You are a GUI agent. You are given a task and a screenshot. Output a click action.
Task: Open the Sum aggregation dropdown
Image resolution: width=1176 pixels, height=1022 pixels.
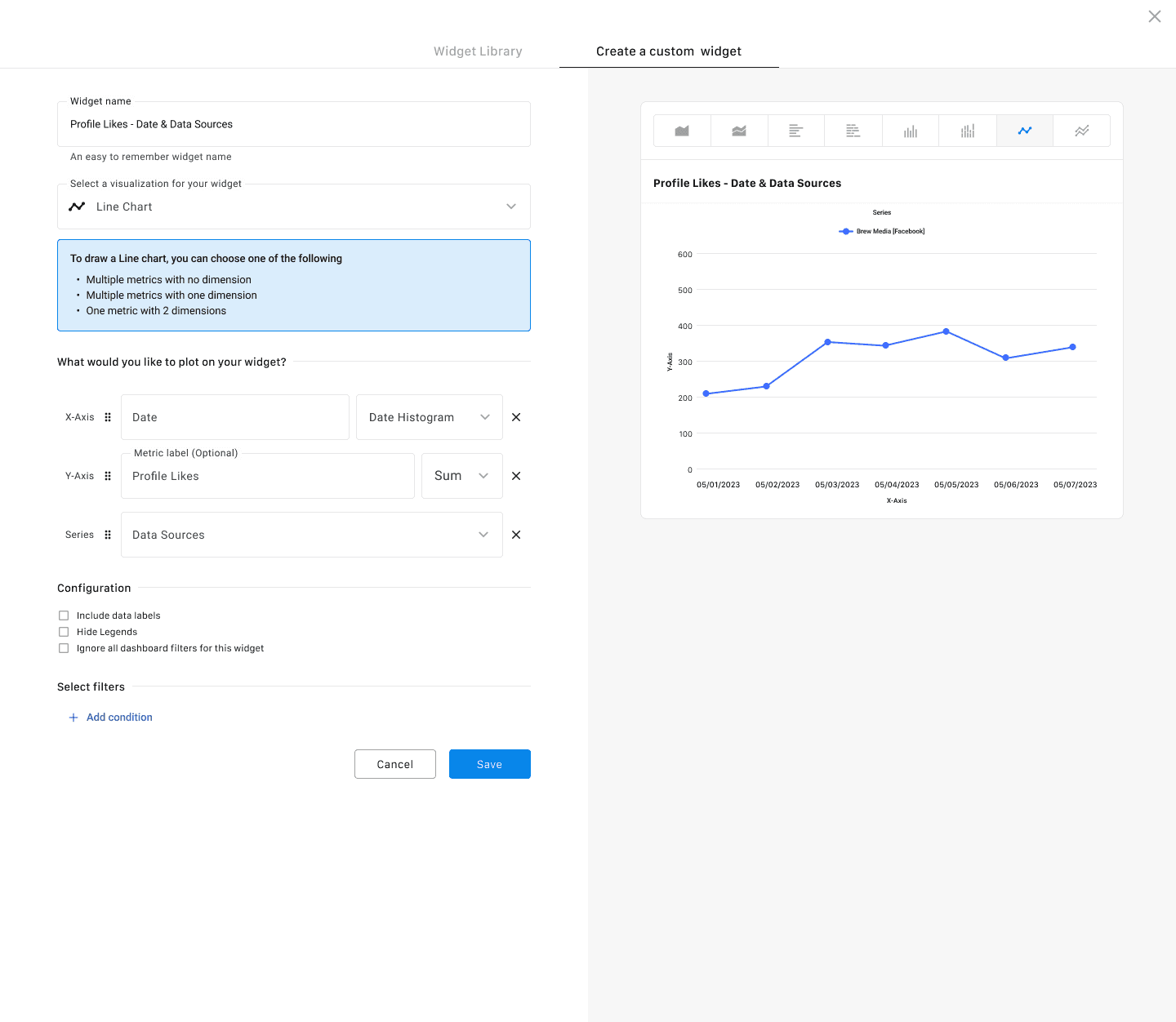[x=461, y=476]
